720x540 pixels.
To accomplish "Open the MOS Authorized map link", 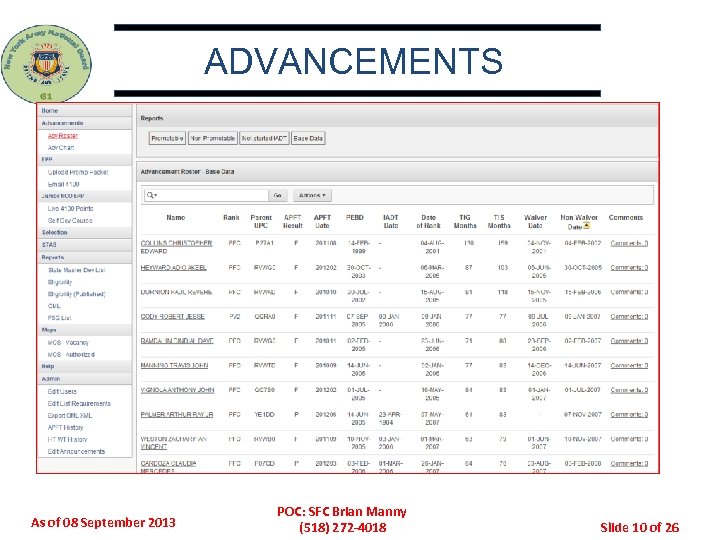I will click(x=71, y=354).
